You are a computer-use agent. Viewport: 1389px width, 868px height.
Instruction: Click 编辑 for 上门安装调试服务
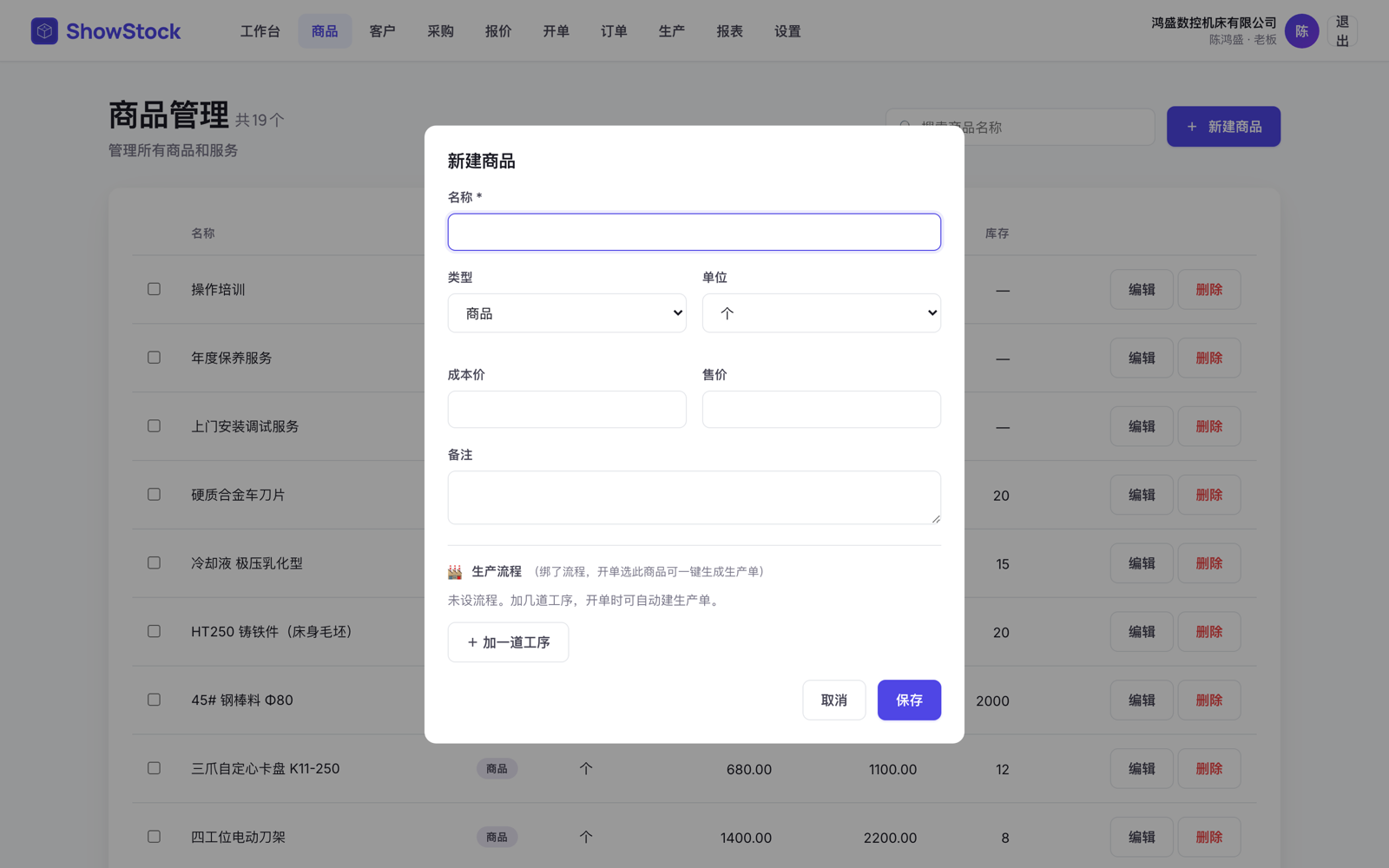tap(1142, 426)
